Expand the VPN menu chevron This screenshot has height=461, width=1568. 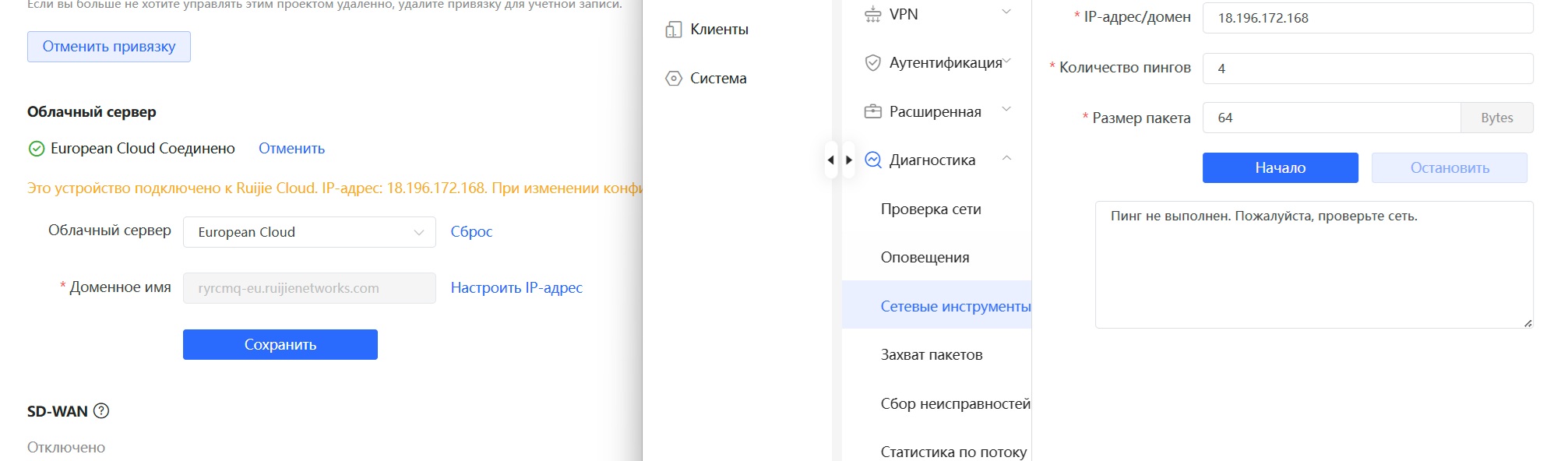(1006, 12)
